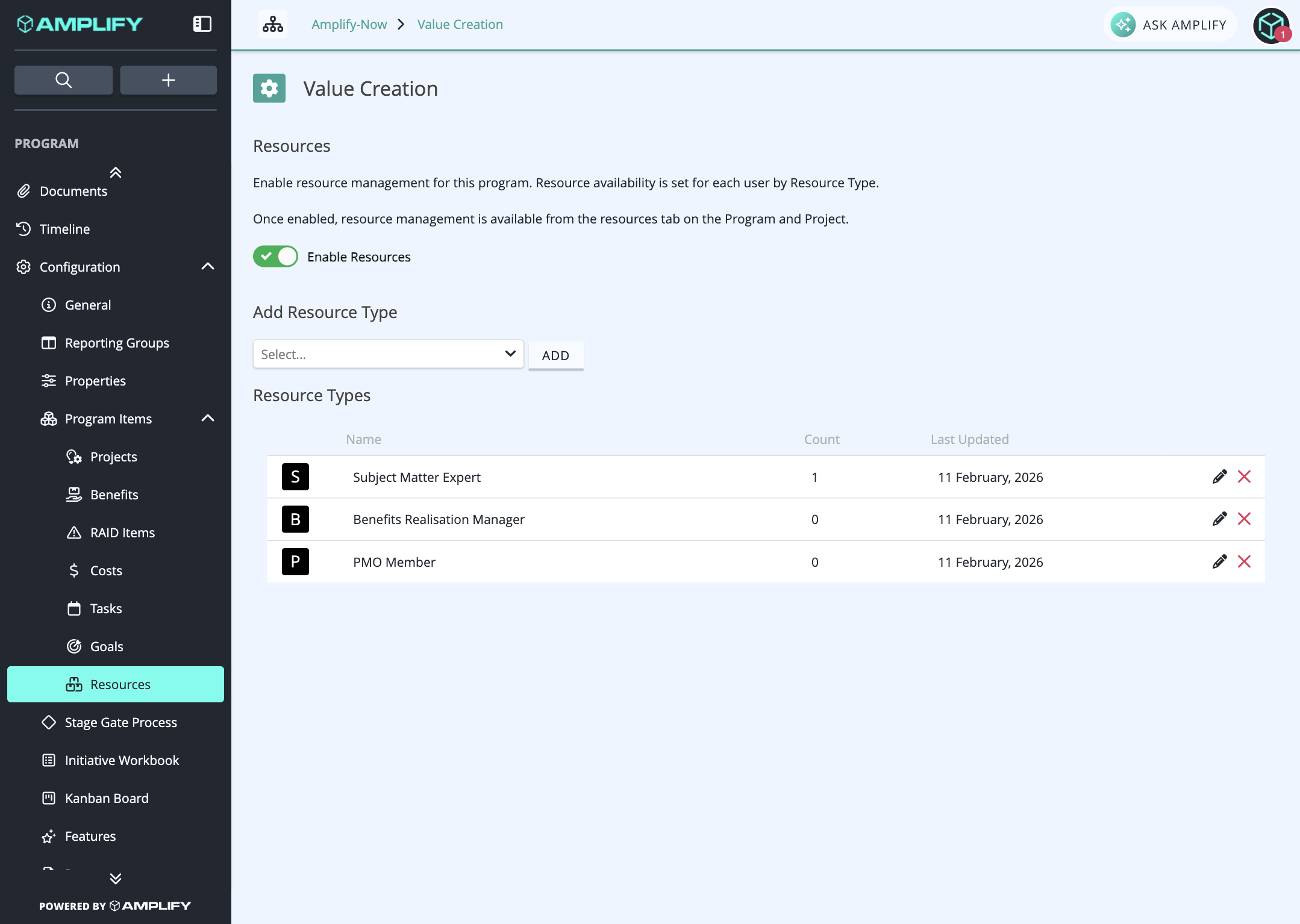
Task: Click PMO Member's 11 February, 2026 date
Action: 990,562
